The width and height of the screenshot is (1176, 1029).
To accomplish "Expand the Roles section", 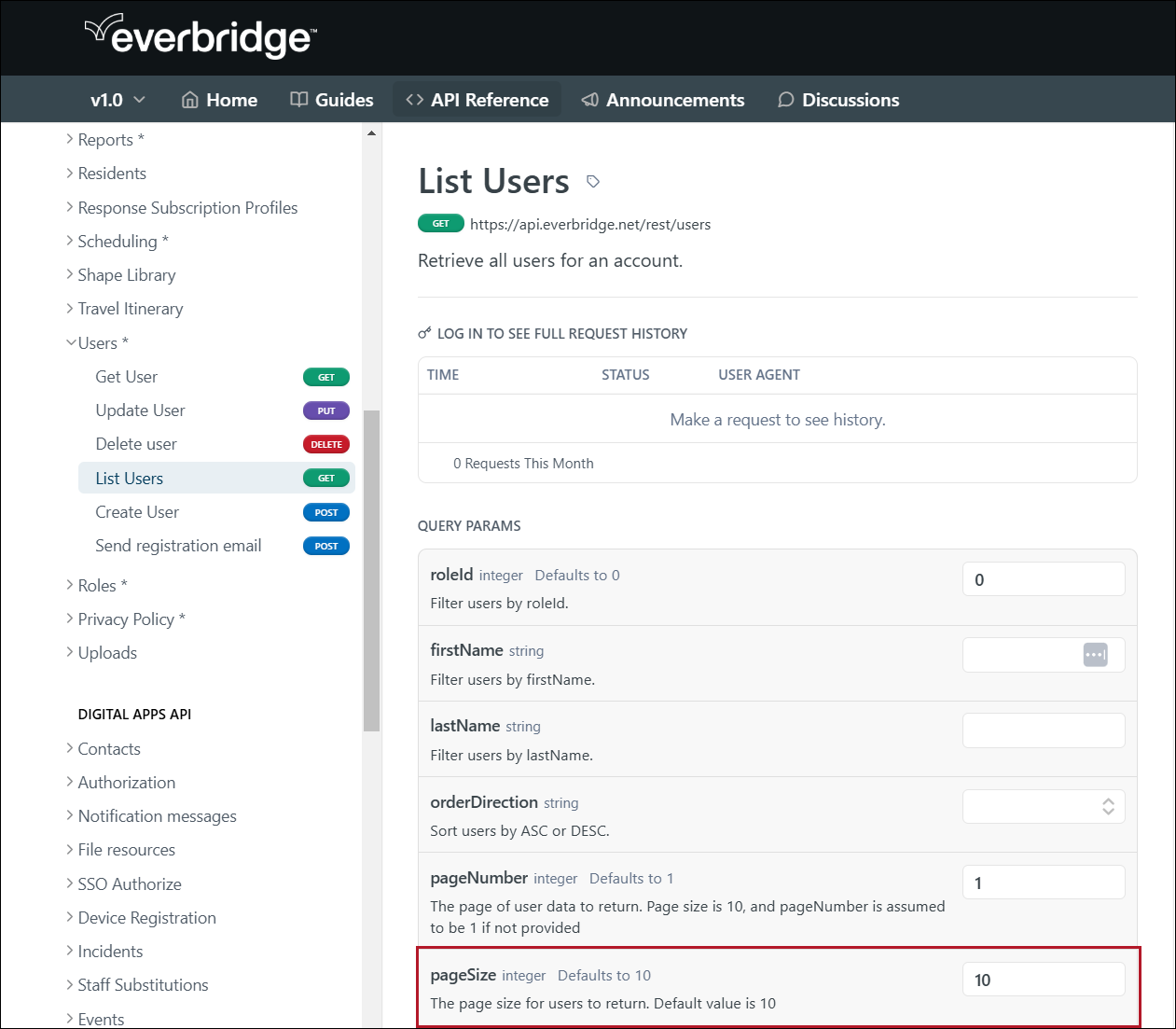I will tap(97, 585).
